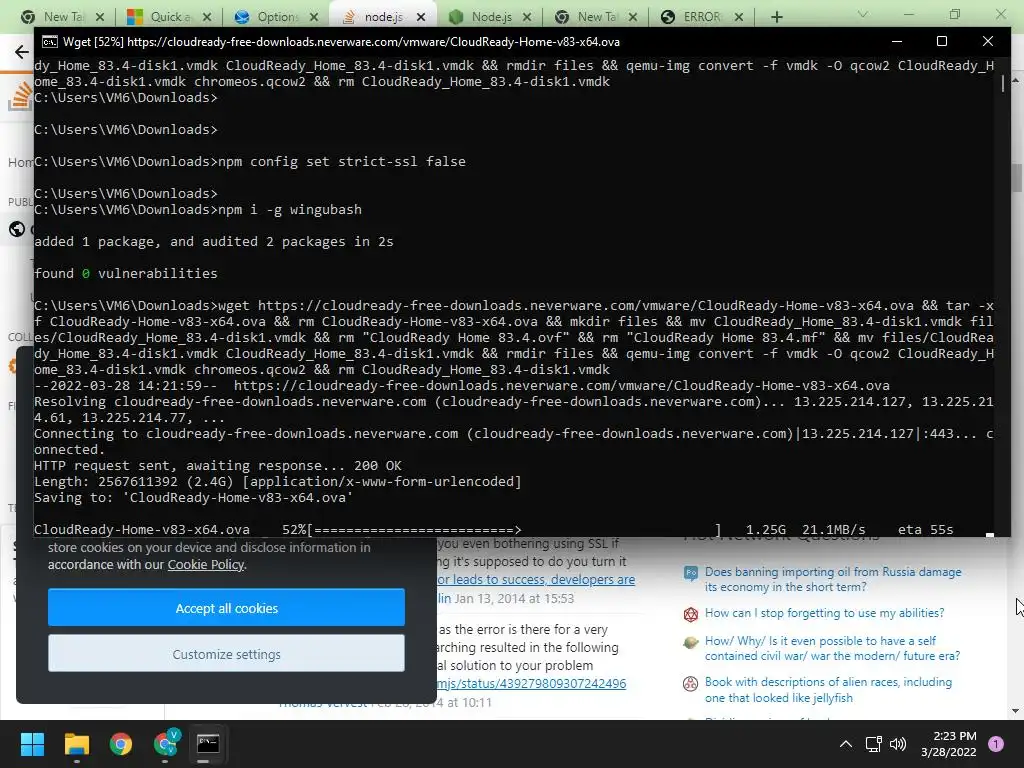This screenshot has width=1024, height=768.
Task: Click the Worldbuilding icon beside civil war question
Action: (x=690, y=643)
